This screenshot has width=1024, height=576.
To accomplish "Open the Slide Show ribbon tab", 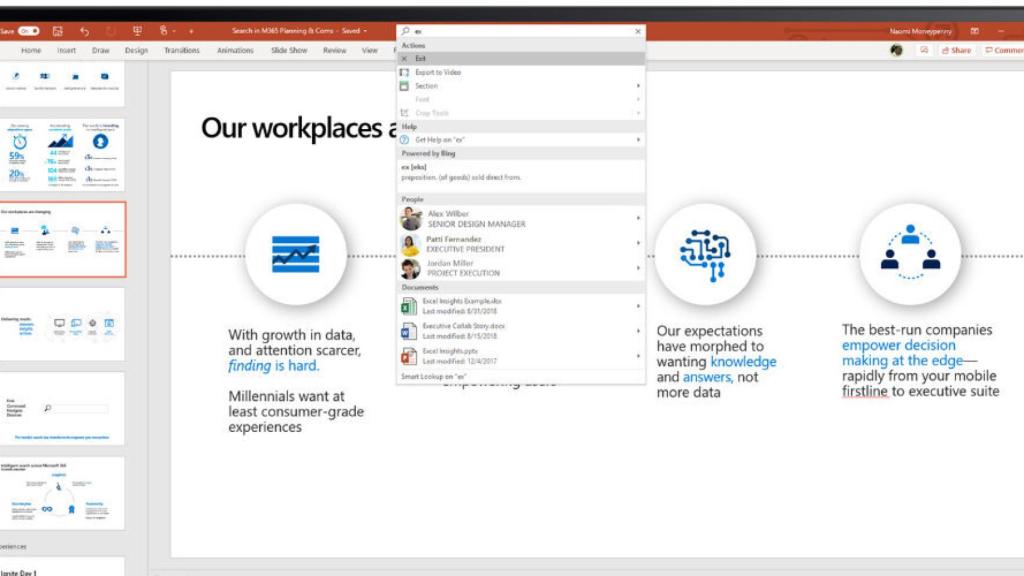I will [x=288, y=48].
